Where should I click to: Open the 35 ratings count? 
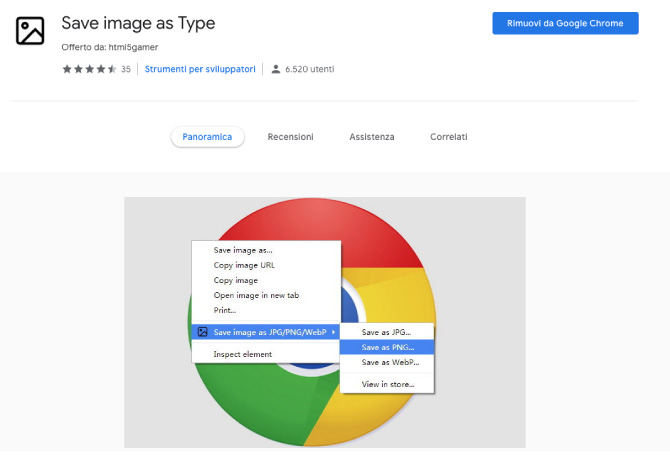point(126,69)
